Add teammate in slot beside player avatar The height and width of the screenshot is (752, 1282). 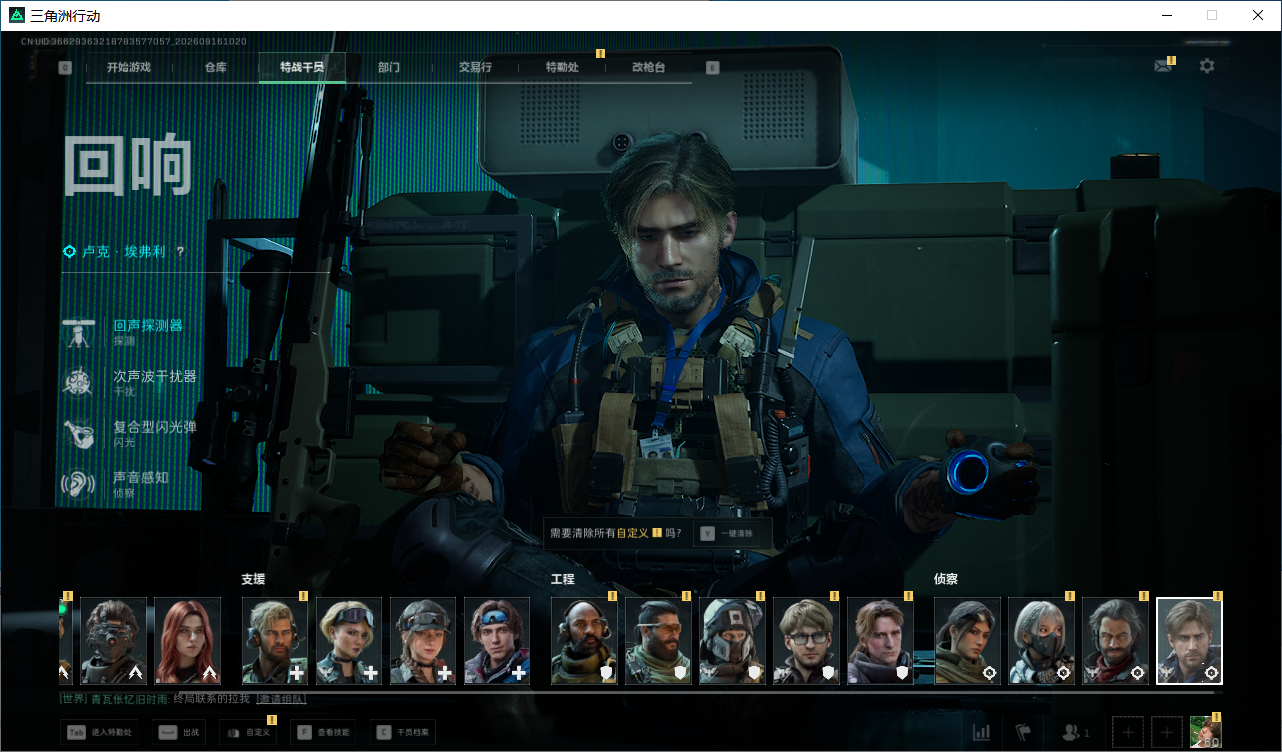[1167, 732]
